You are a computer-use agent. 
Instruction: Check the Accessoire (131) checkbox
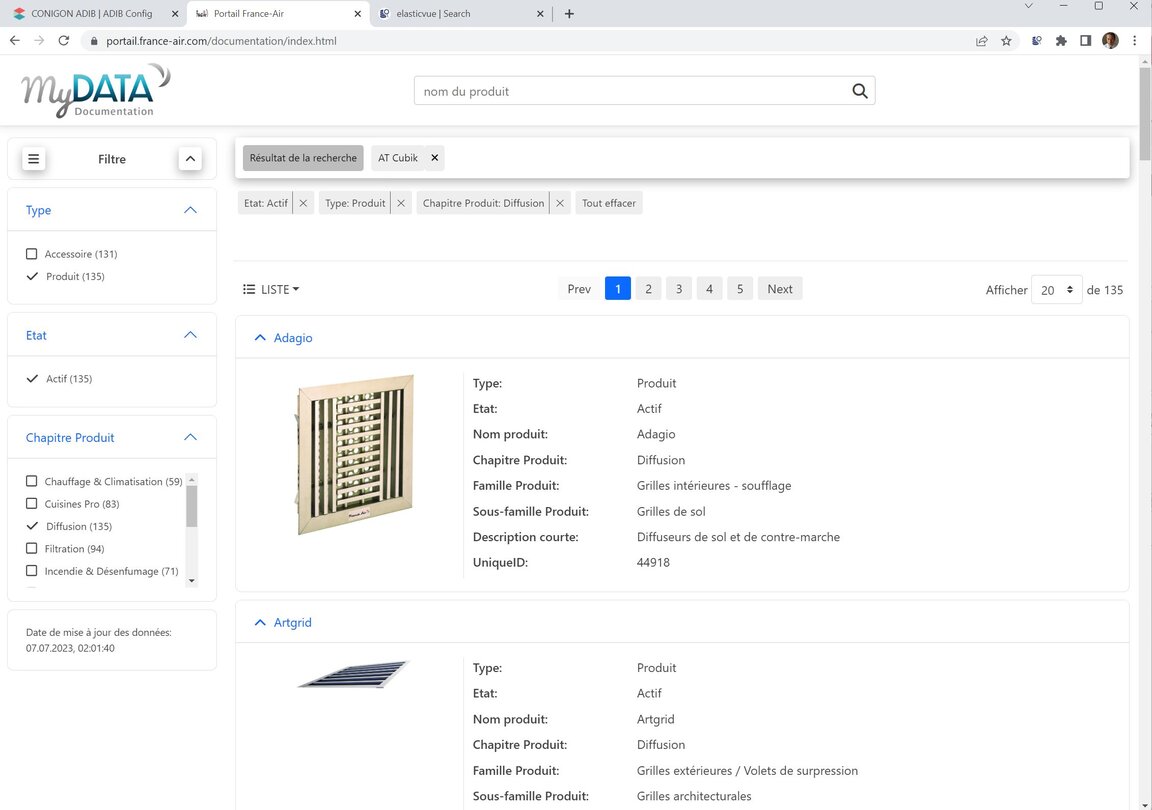click(32, 254)
